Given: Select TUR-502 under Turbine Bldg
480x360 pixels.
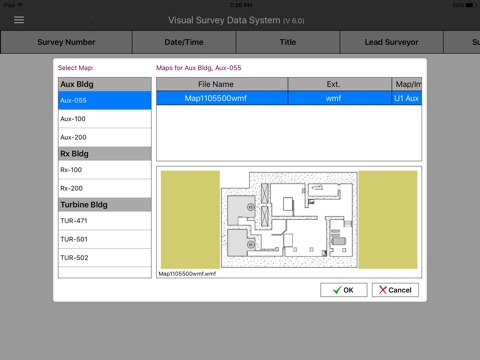Looking at the screenshot, I should tap(105, 258).
